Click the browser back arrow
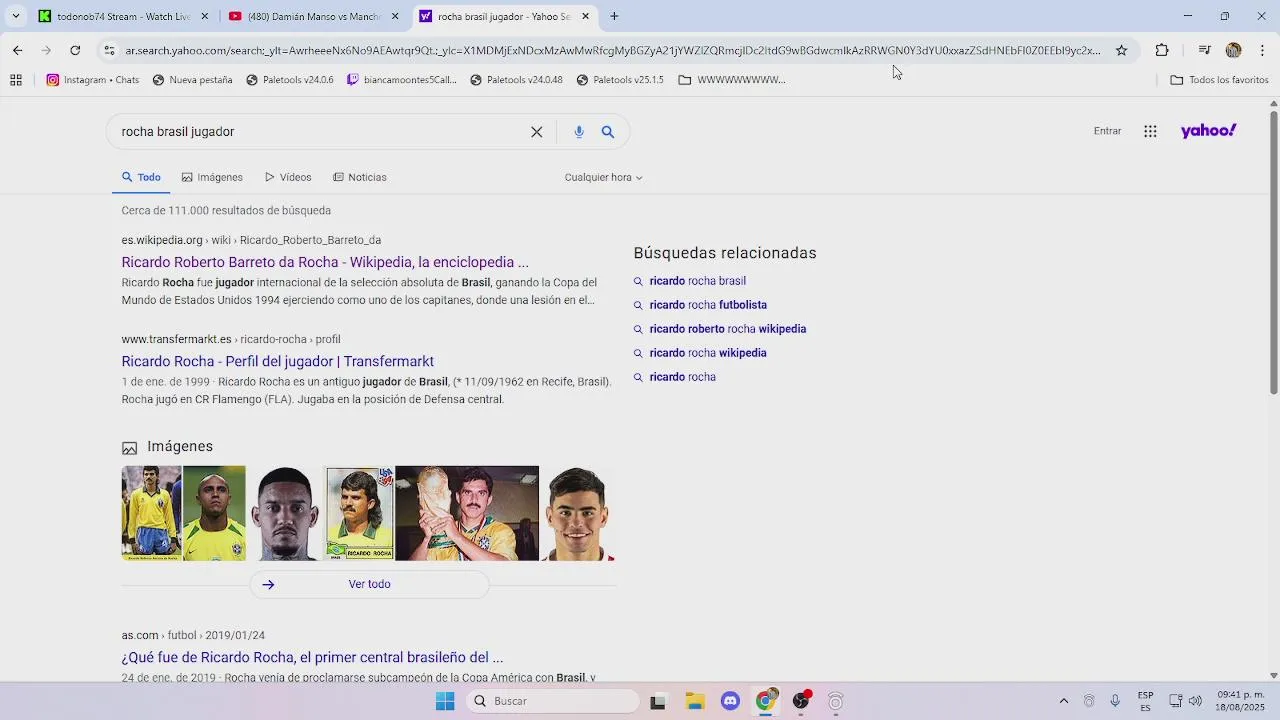 18,50
